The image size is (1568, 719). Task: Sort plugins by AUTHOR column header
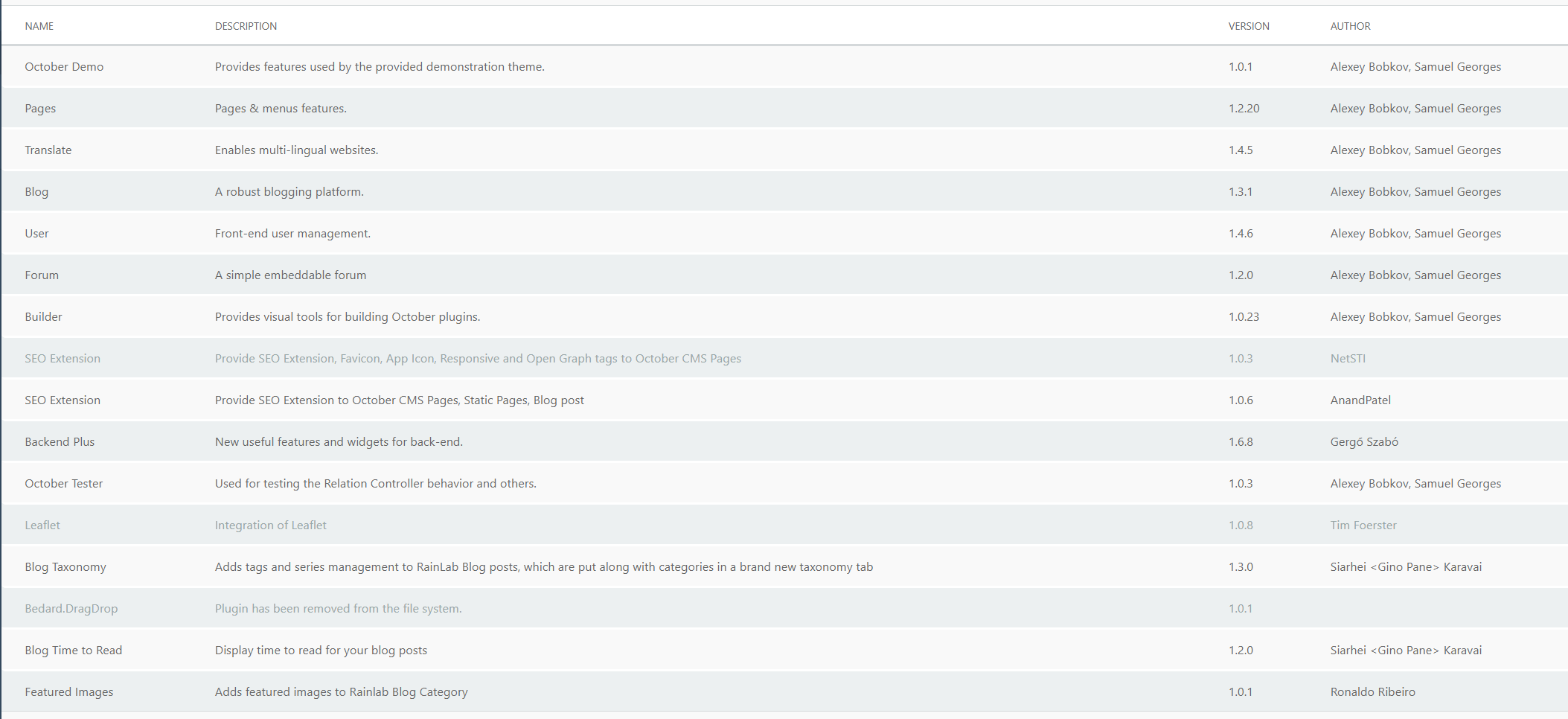pyautogui.click(x=1350, y=26)
